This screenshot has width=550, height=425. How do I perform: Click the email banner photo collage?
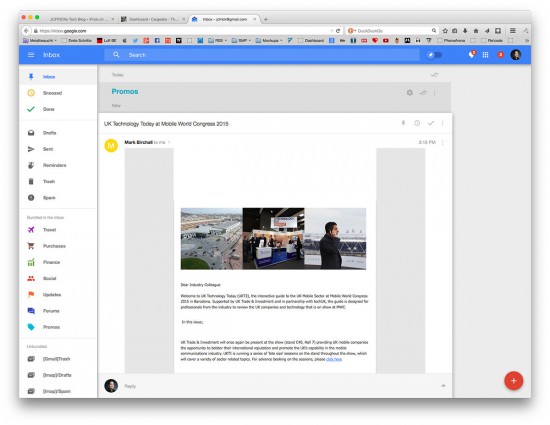click(273, 238)
